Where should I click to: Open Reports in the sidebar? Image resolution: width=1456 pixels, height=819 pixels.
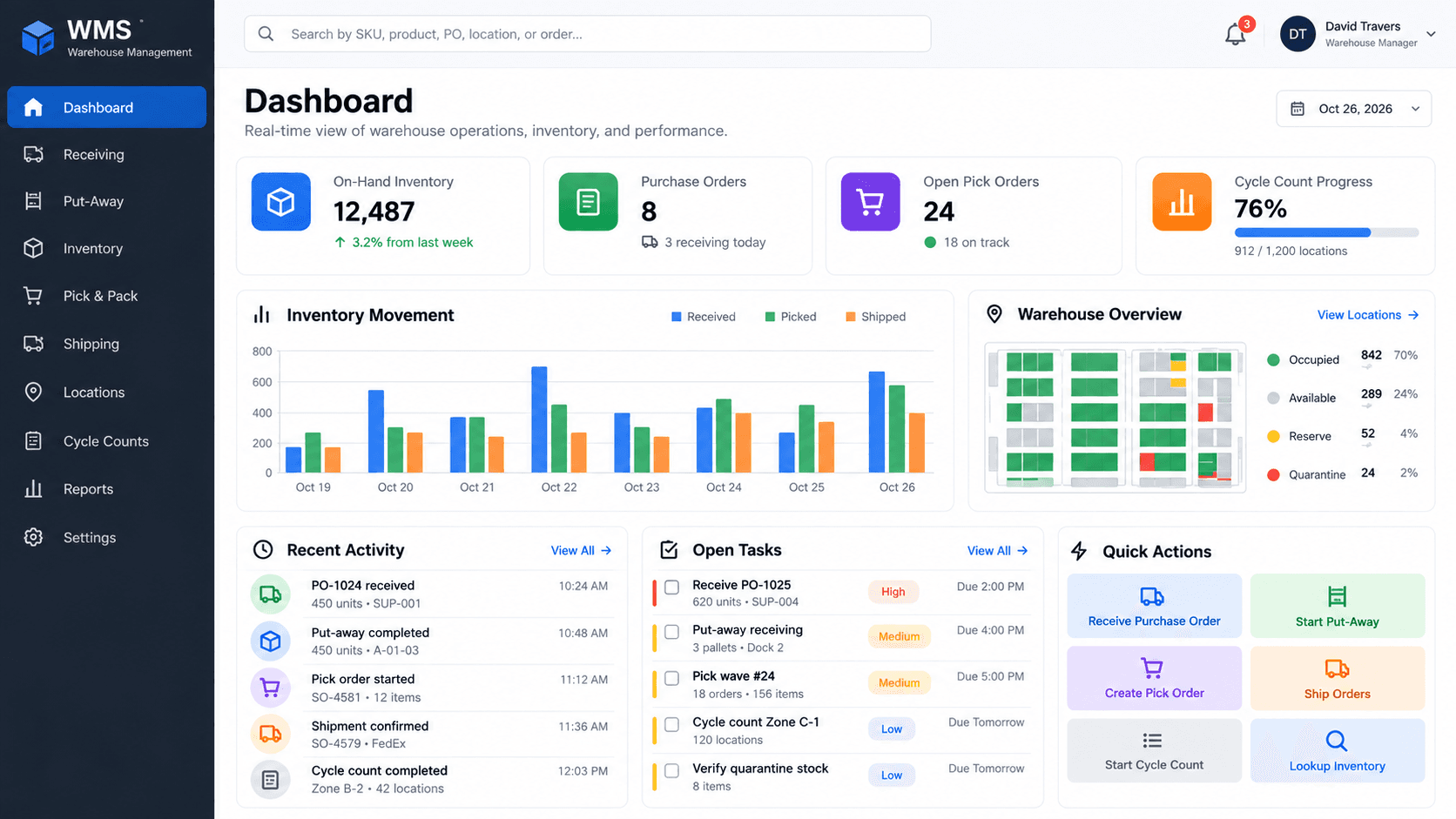(x=107, y=489)
